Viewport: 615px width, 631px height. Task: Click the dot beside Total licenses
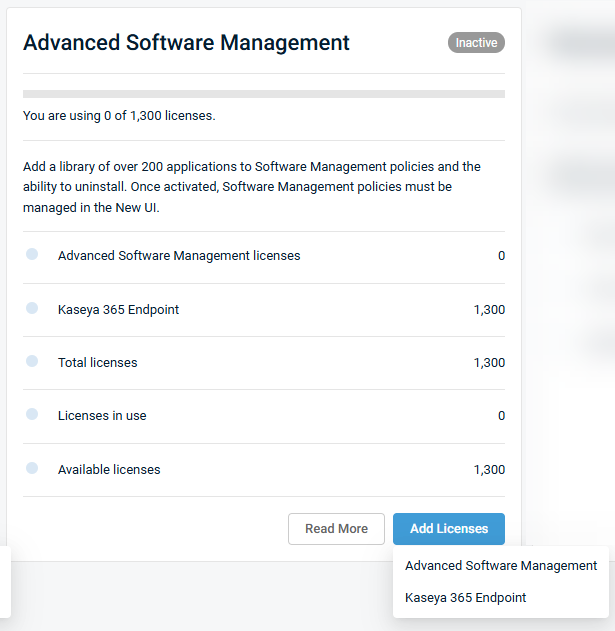click(x=32, y=361)
